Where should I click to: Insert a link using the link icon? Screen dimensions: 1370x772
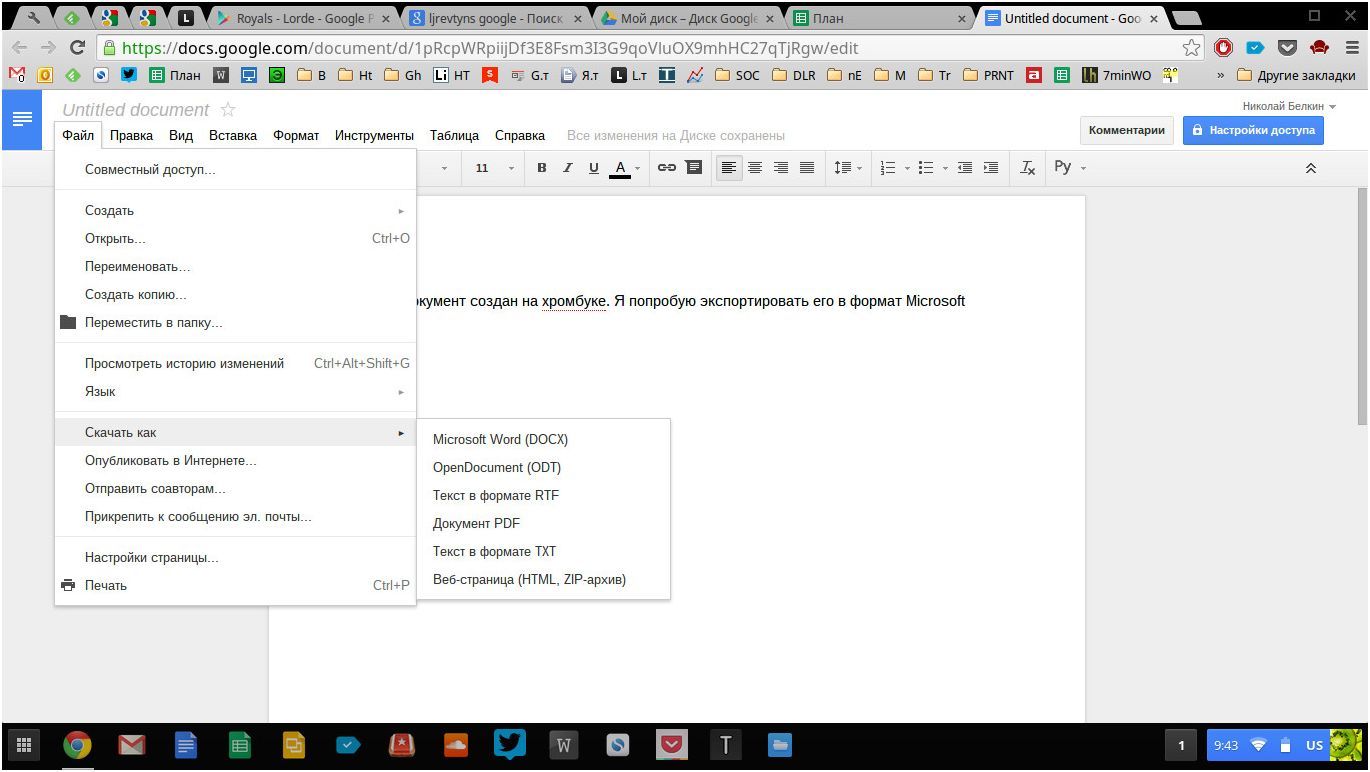pos(666,168)
